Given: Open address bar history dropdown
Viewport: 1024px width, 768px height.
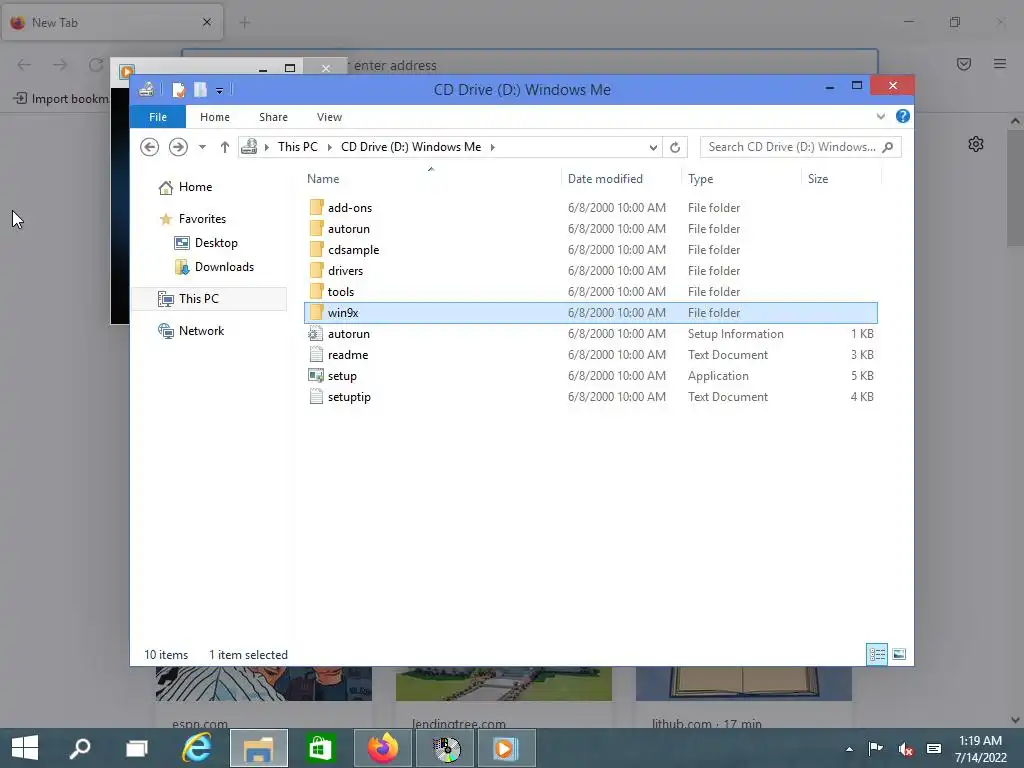Looking at the screenshot, I should [x=652, y=147].
